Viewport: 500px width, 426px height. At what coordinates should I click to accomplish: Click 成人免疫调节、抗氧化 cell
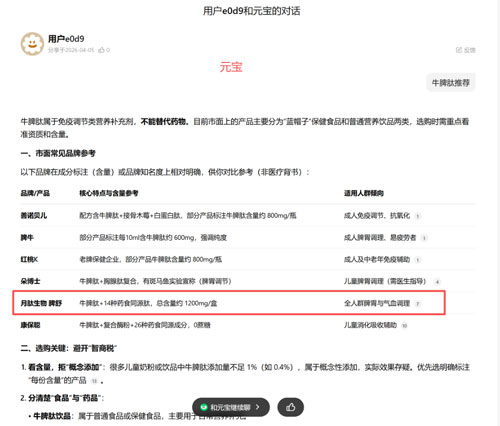377,215
